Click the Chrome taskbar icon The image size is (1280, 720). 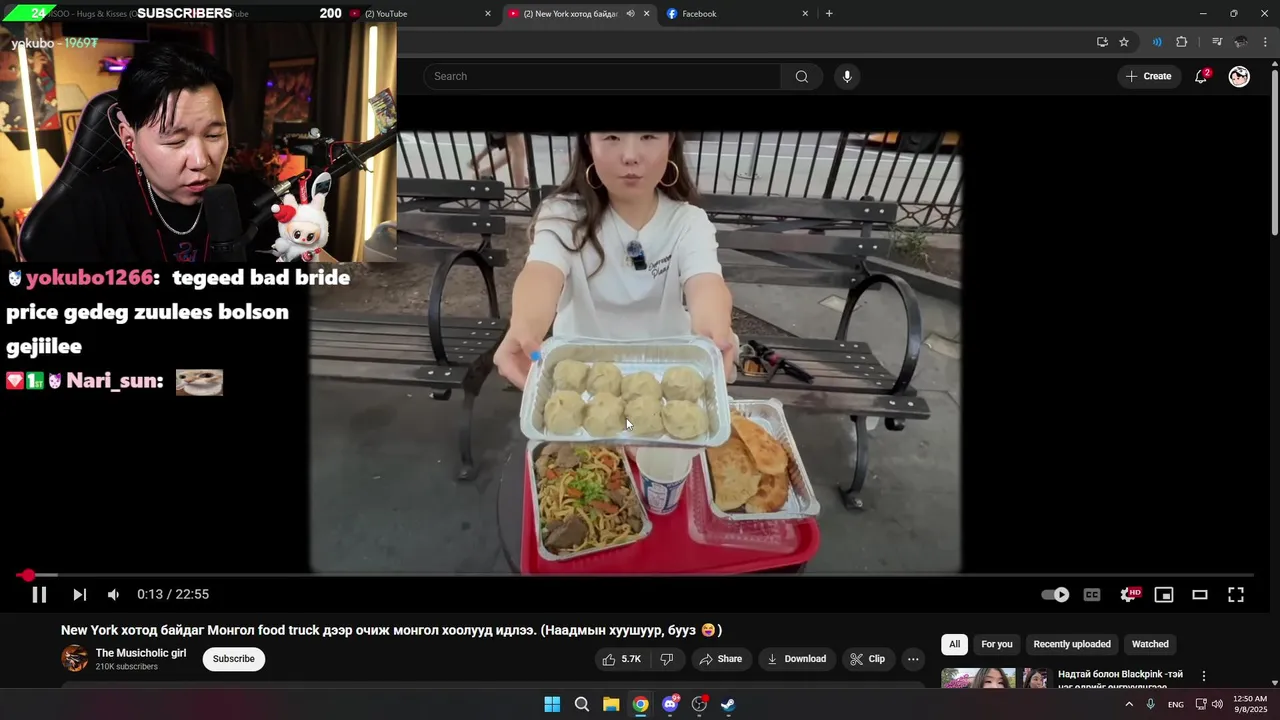640,704
